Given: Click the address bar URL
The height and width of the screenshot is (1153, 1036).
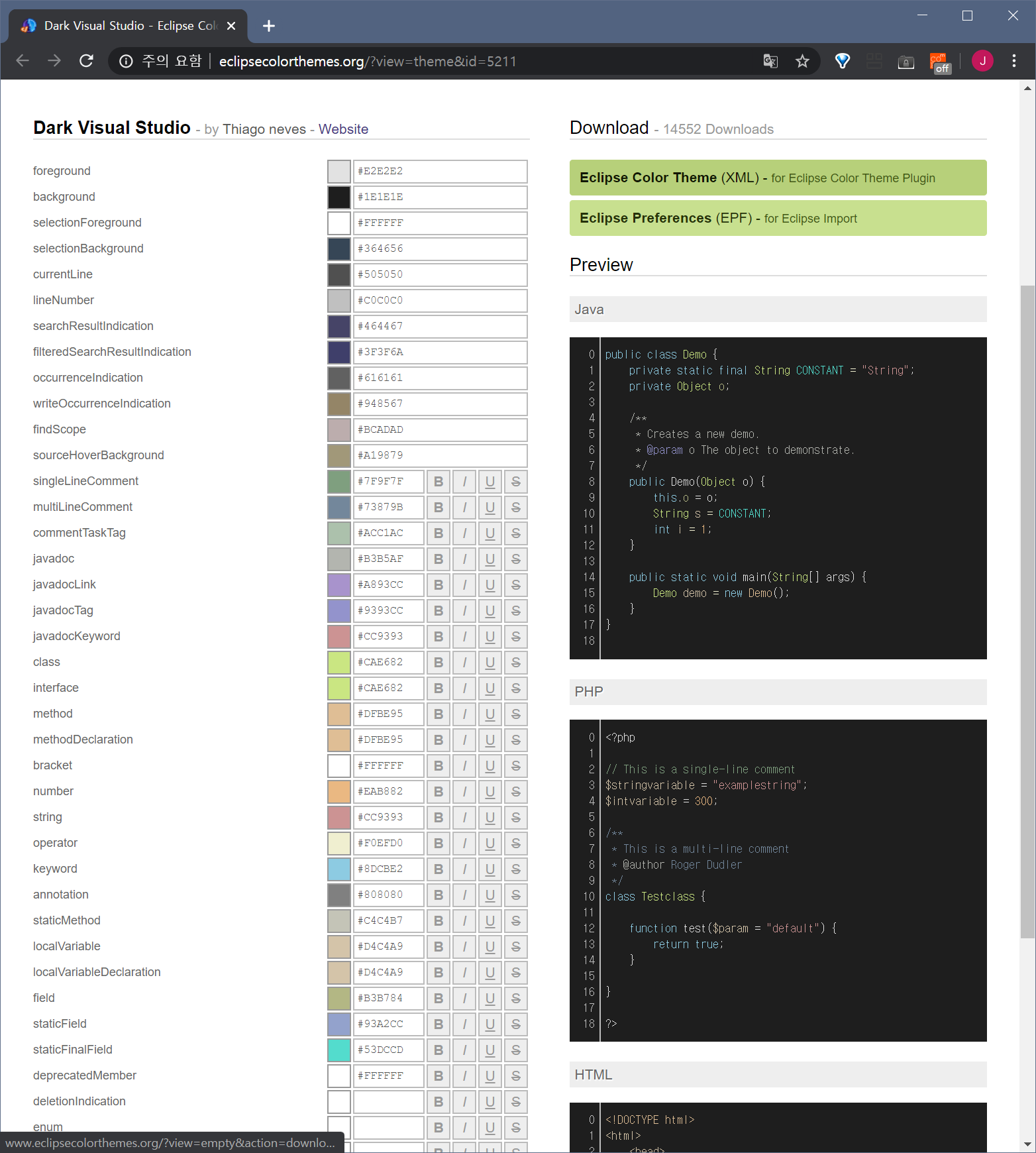Looking at the screenshot, I should 368,61.
